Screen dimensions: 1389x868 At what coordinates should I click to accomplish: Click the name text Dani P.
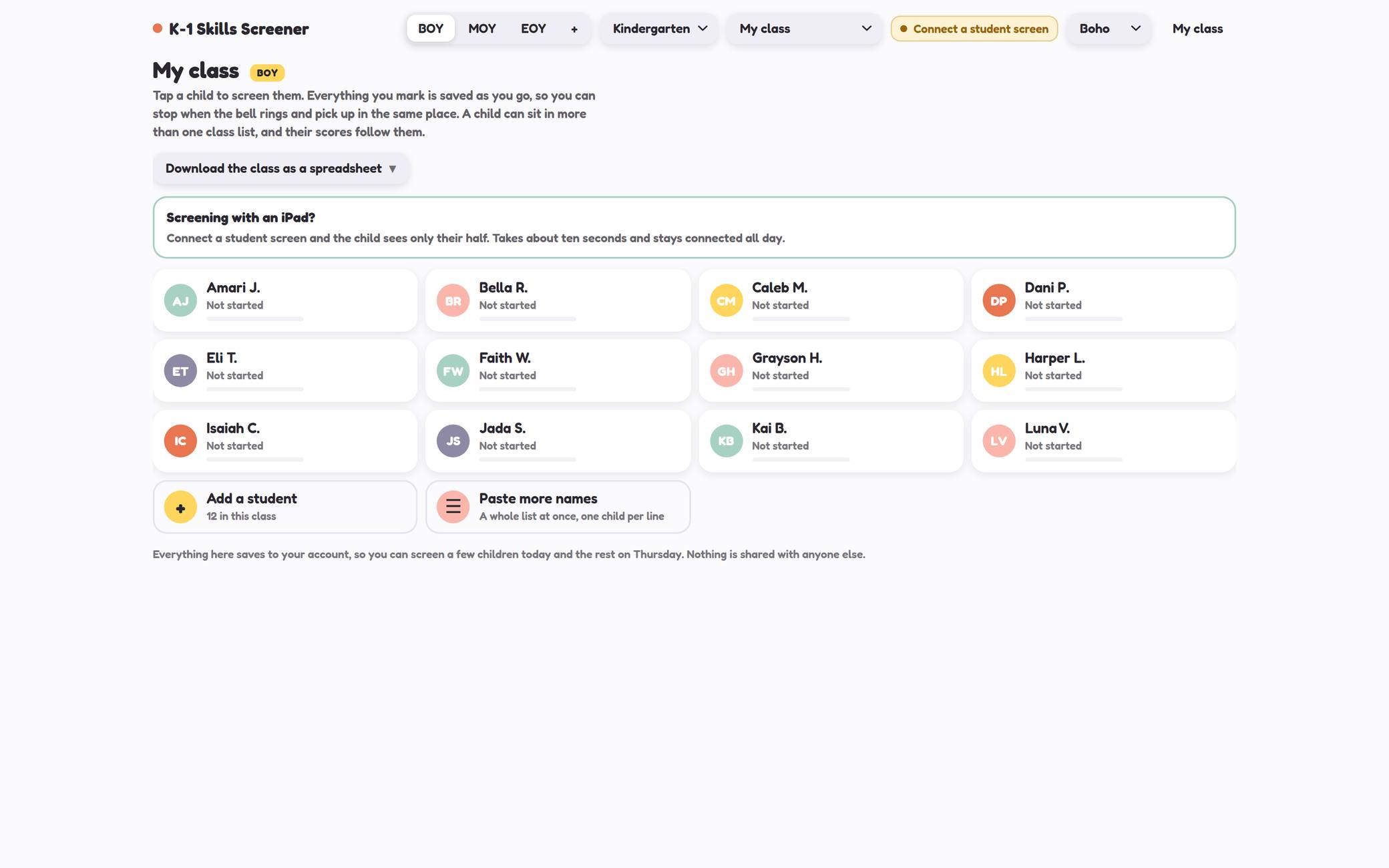click(1046, 288)
